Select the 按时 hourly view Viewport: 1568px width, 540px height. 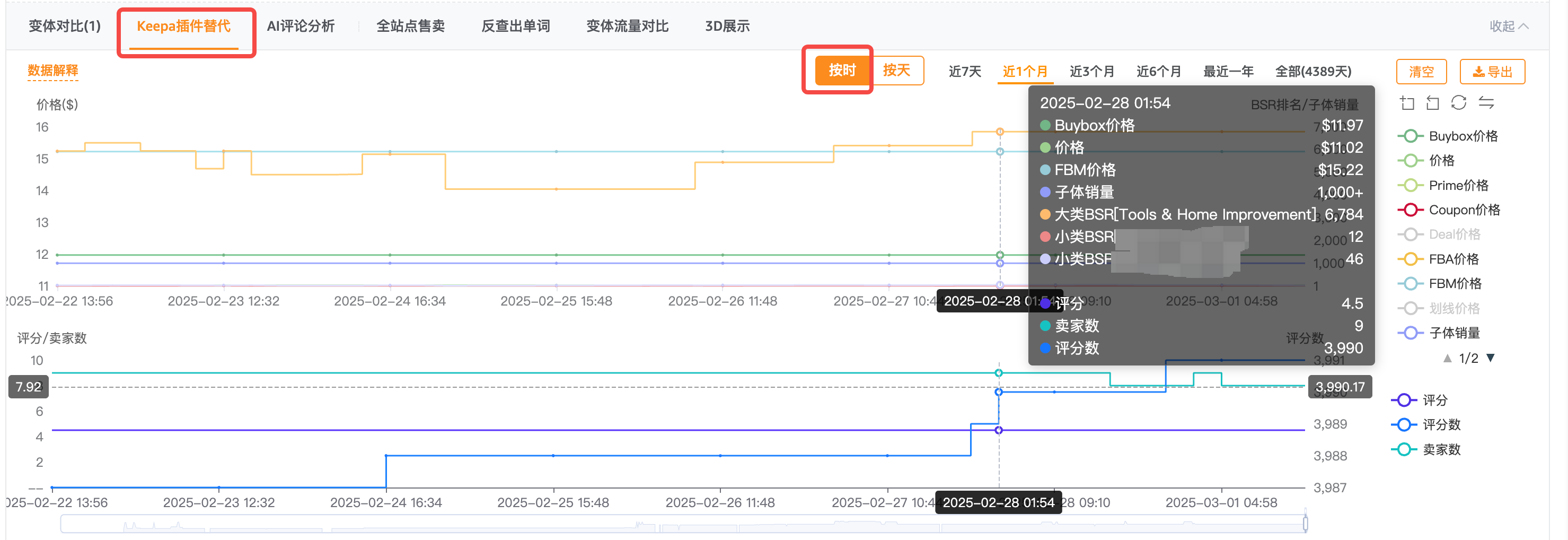click(x=842, y=71)
